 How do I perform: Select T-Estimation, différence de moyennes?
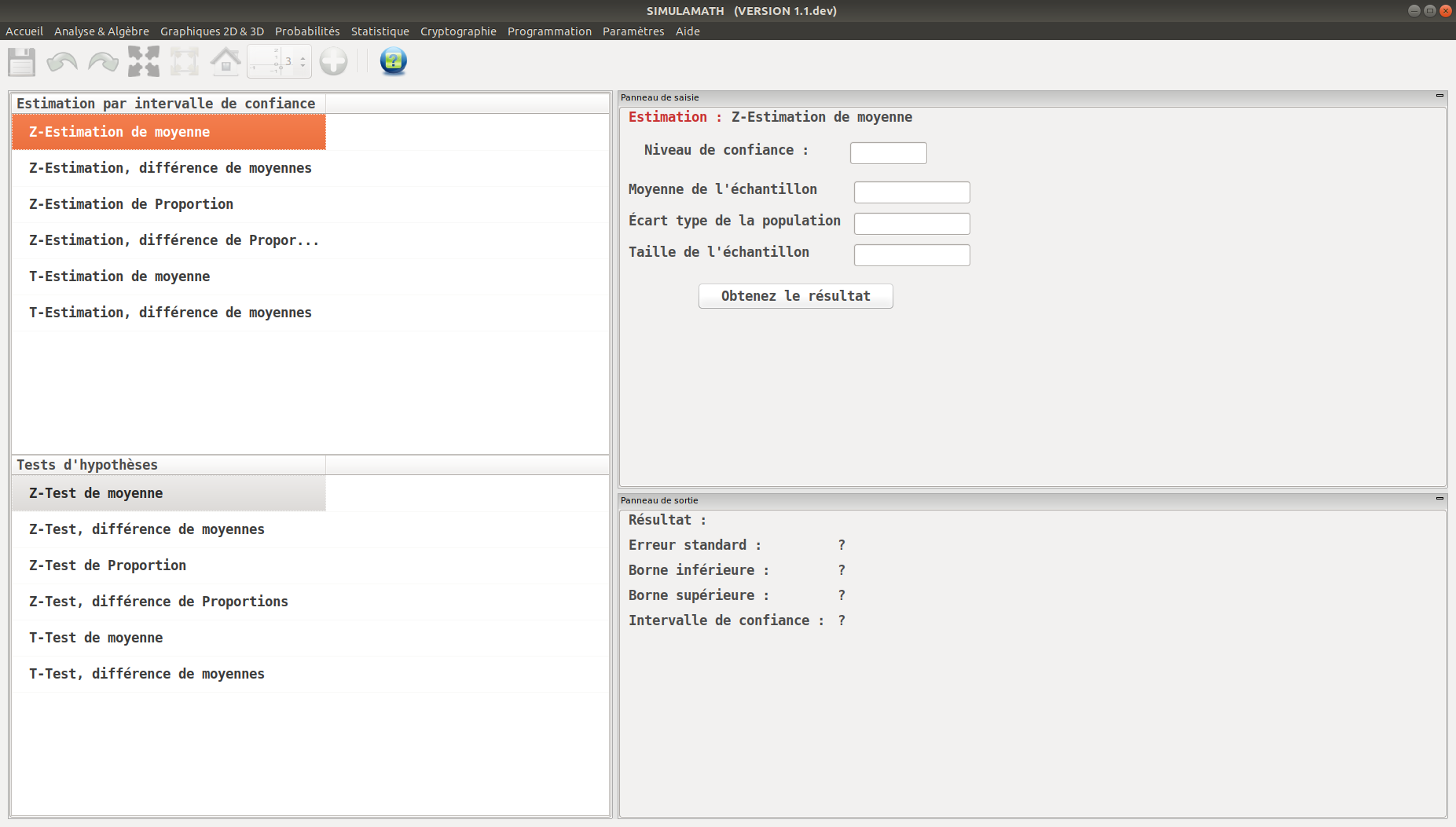pos(169,313)
